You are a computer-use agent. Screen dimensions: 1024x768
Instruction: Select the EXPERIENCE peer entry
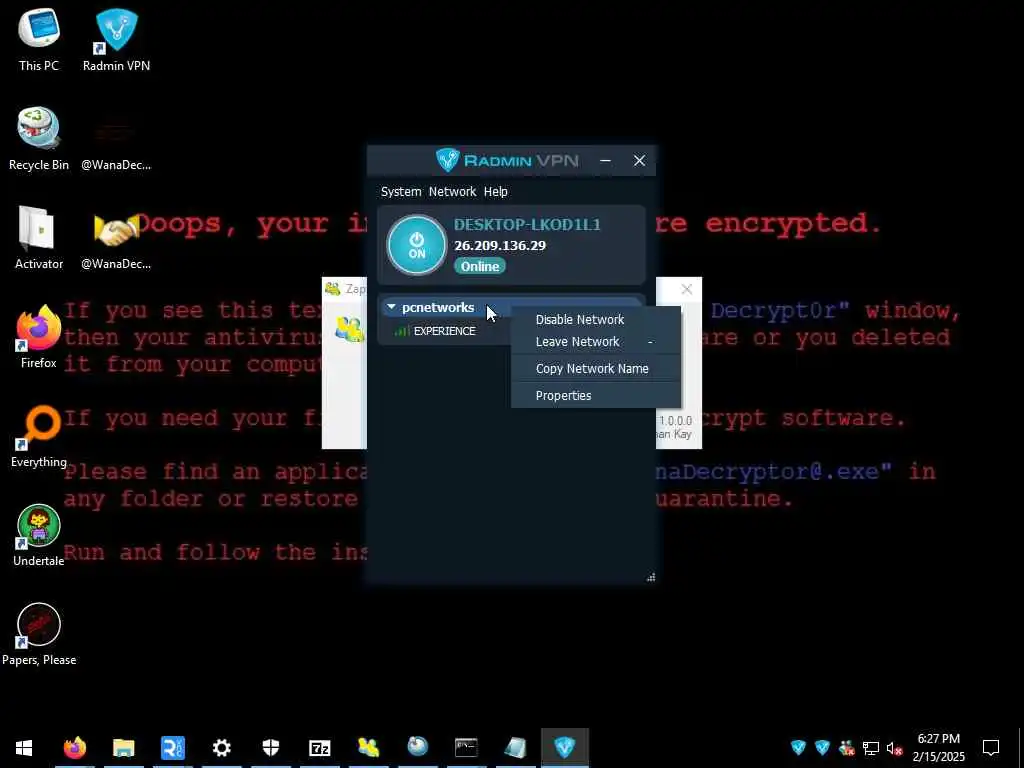pos(445,331)
